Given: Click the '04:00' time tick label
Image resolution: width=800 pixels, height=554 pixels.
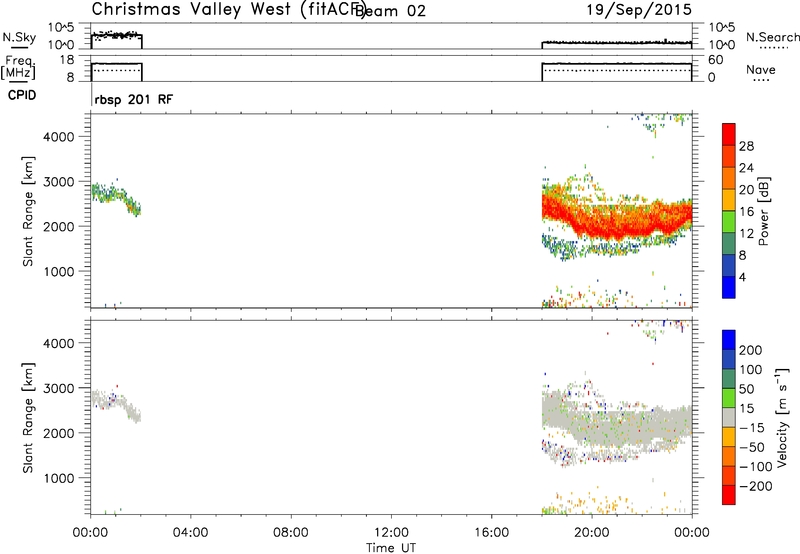Looking at the screenshot, I should [190, 533].
